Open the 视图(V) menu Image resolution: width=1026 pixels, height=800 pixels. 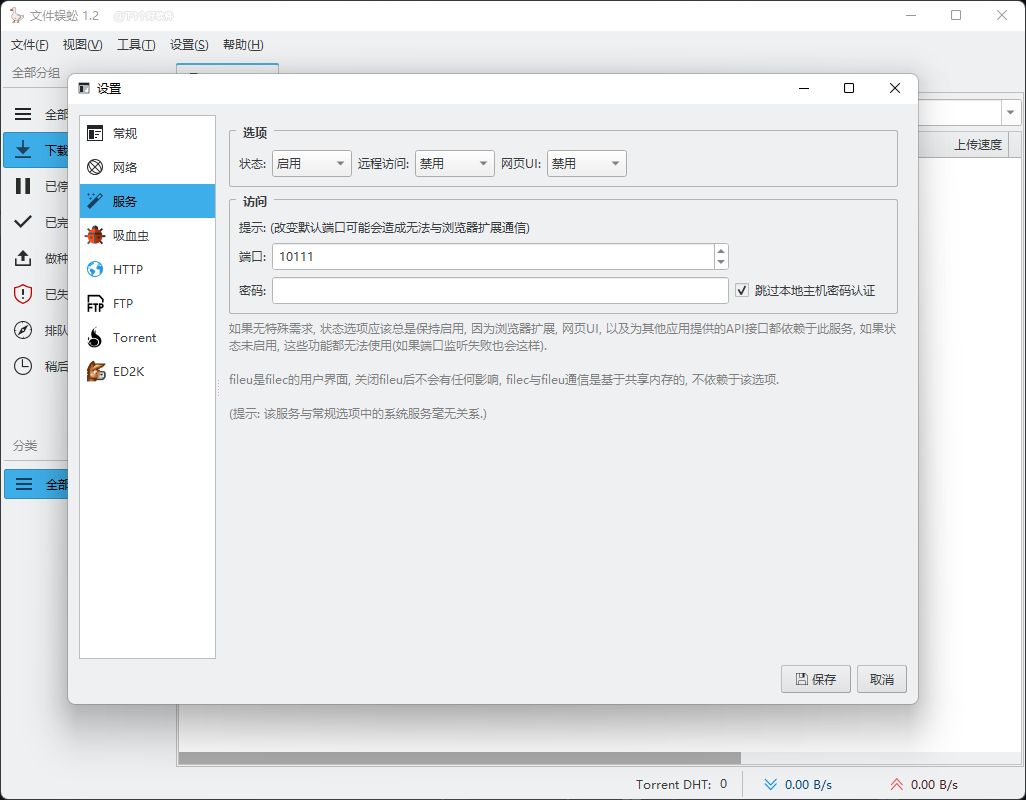pyautogui.click(x=82, y=44)
